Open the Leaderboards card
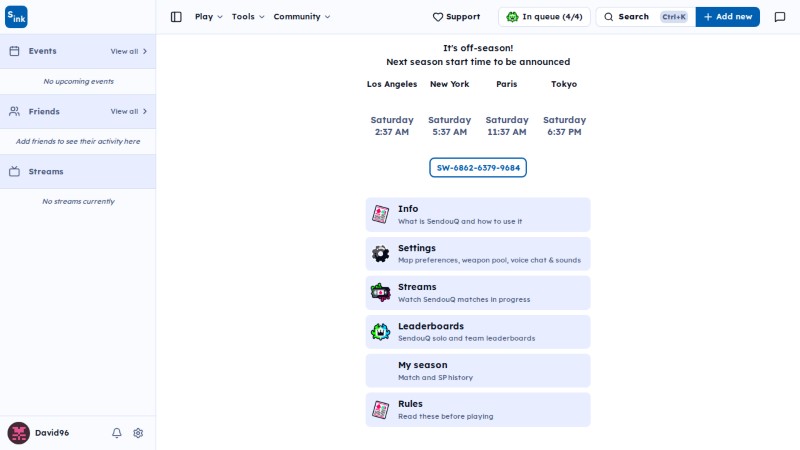The height and width of the screenshot is (450, 800). tap(478, 332)
